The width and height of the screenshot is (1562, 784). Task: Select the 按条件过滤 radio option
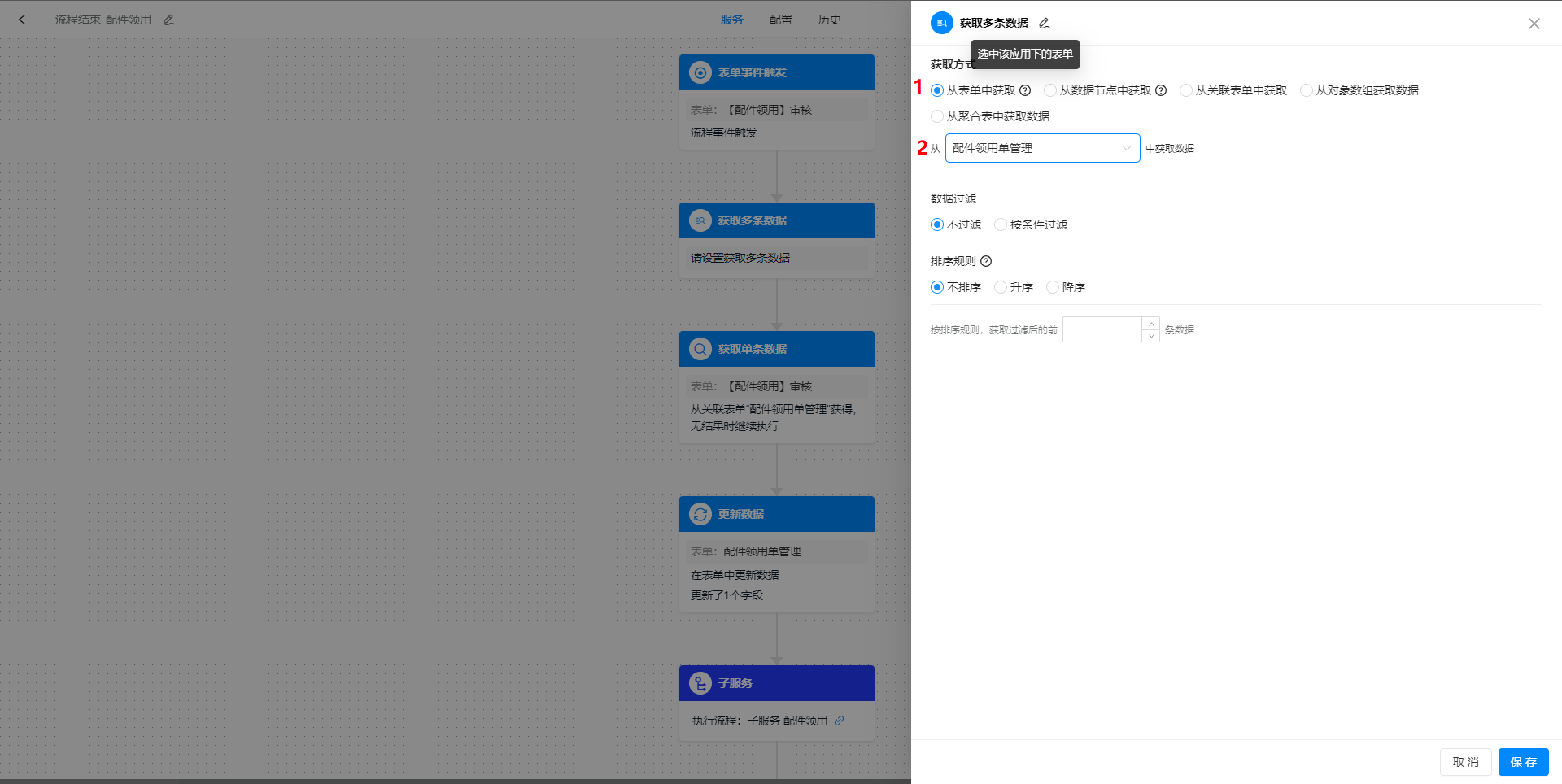pos(1000,224)
